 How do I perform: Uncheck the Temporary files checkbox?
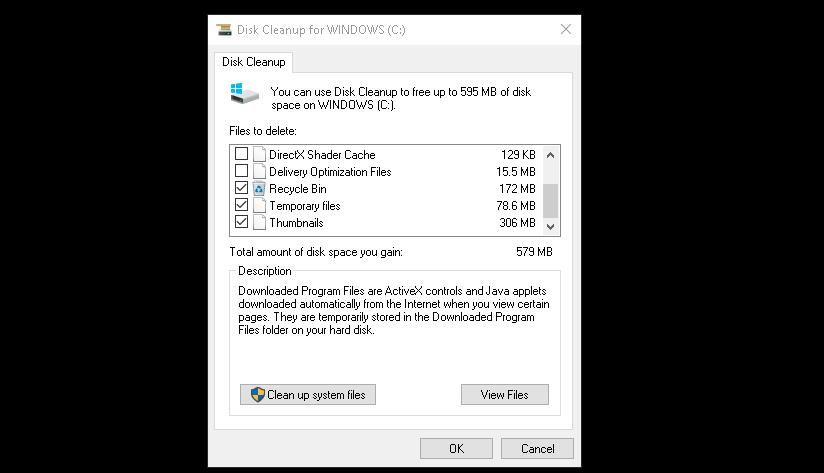click(241, 204)
